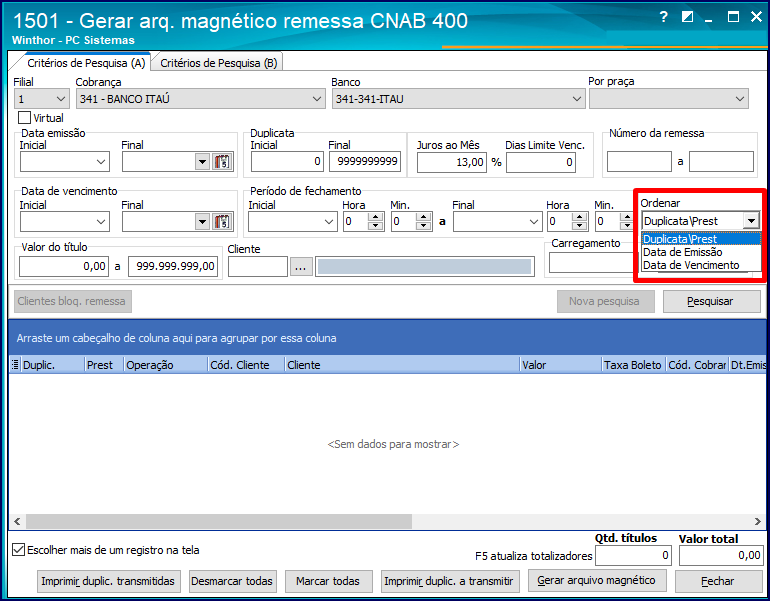Open Período de fechamento Inicial date dropdown
The width and height of the screenshot is (770, 601).
coord(329,221)
